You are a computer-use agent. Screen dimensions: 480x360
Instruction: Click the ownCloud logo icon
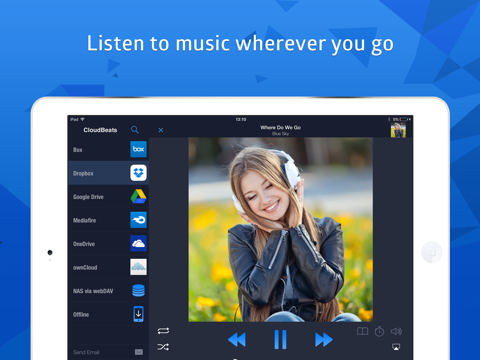click(138, 267)
